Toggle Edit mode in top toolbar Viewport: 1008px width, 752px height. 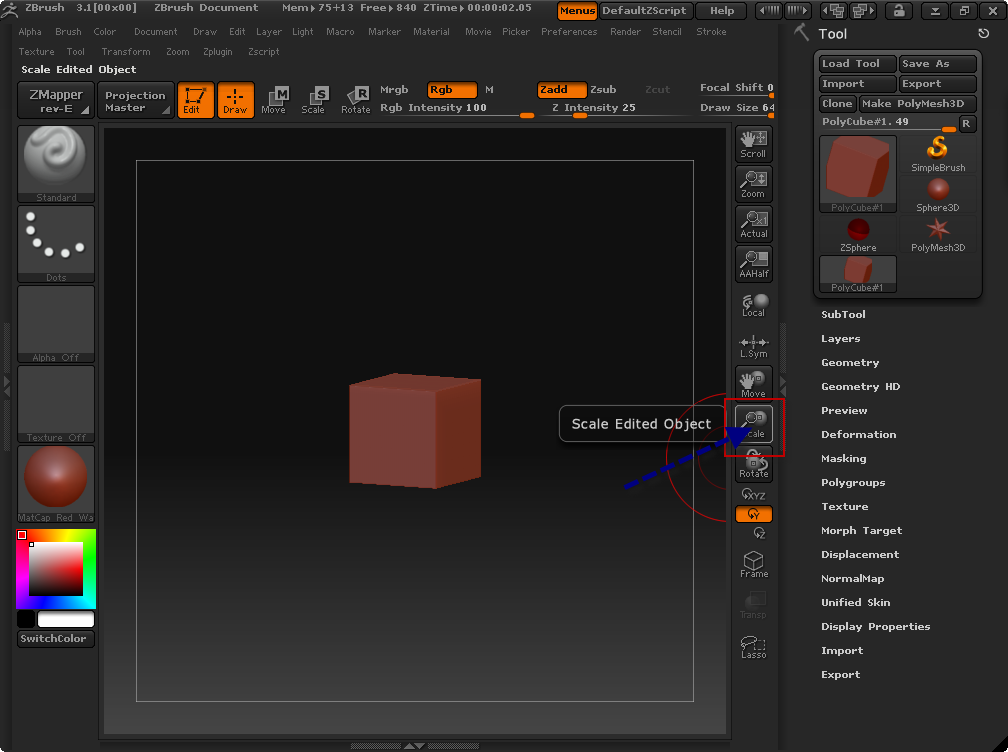tap(195, 100)
